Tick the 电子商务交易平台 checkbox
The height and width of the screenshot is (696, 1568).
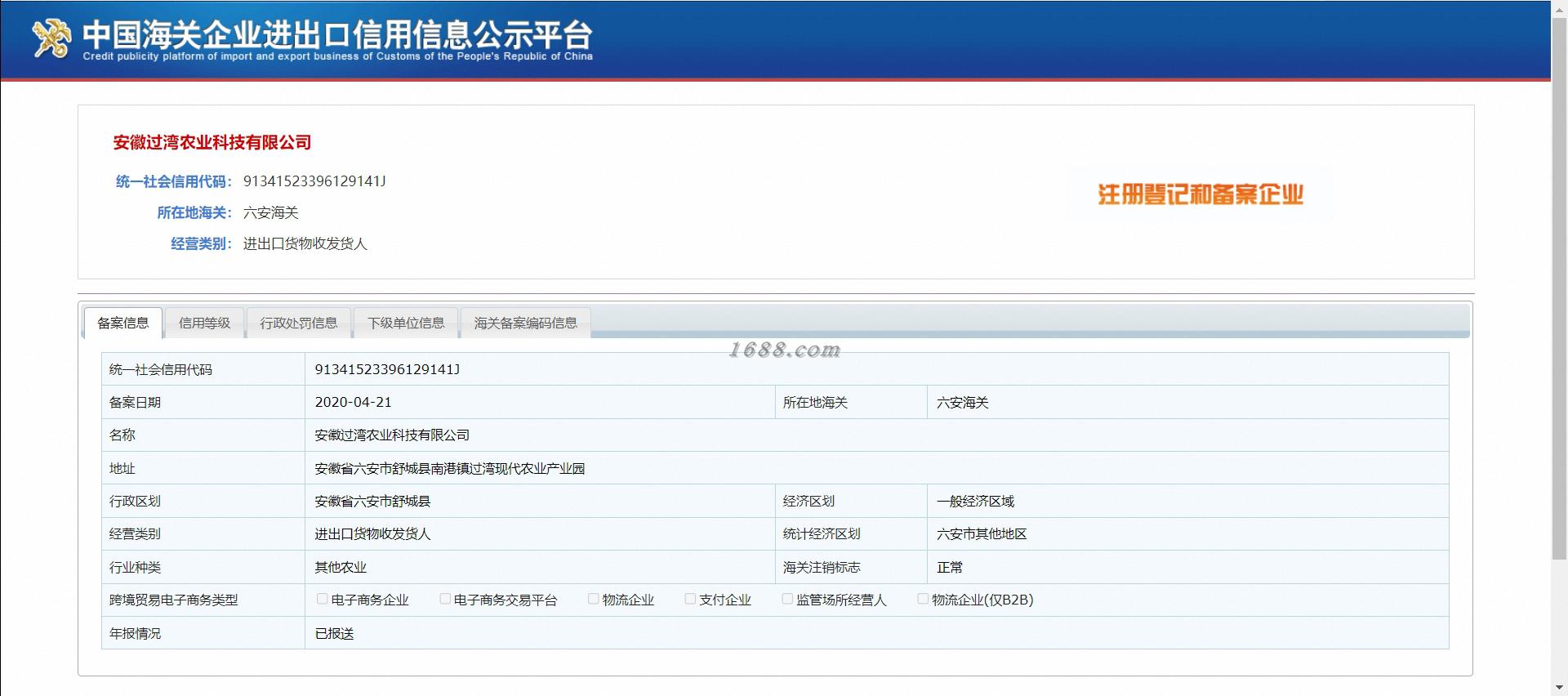coord(445,599)
